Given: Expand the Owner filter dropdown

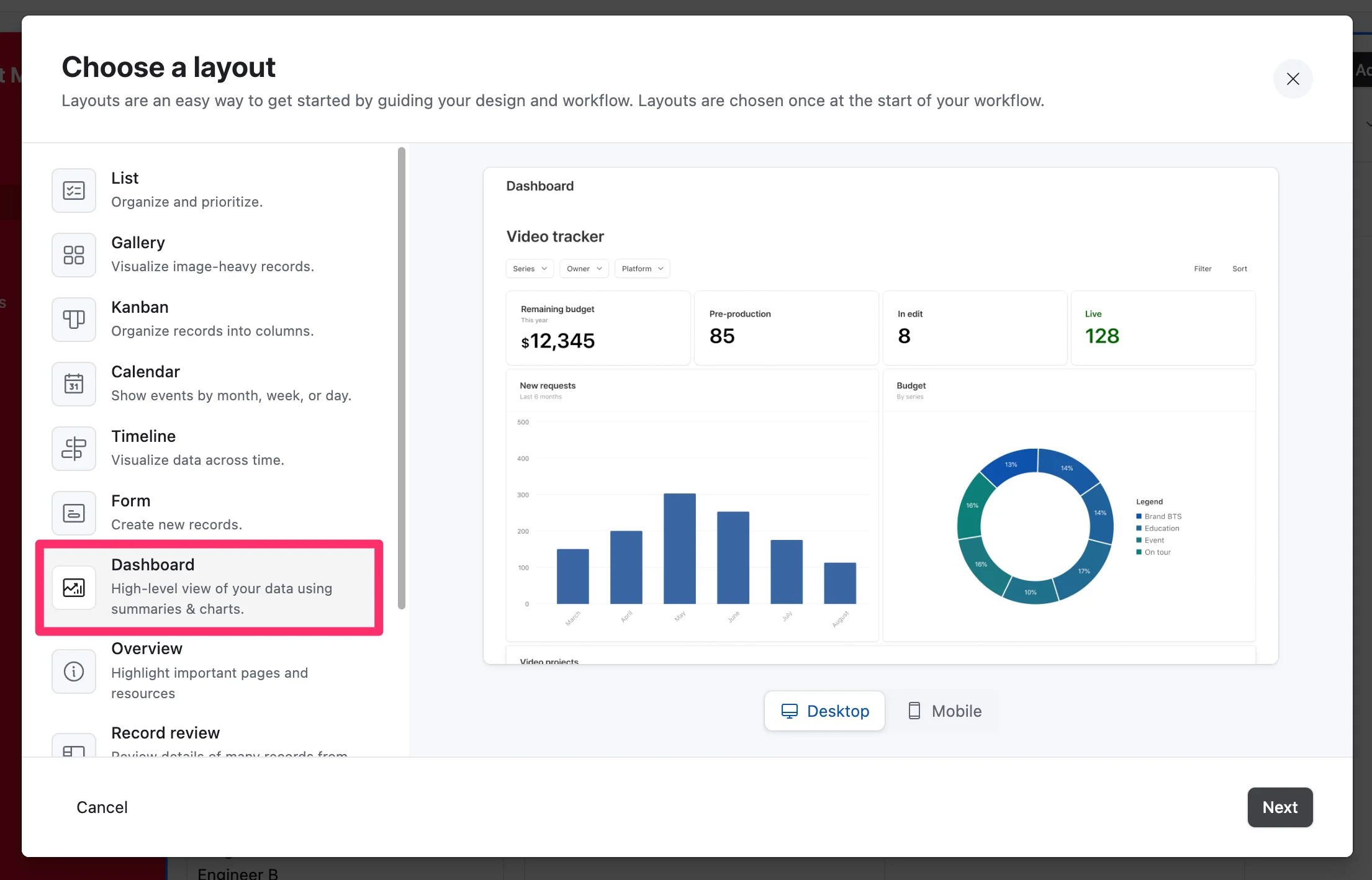Looking at the screenshot, I should 584,269.
